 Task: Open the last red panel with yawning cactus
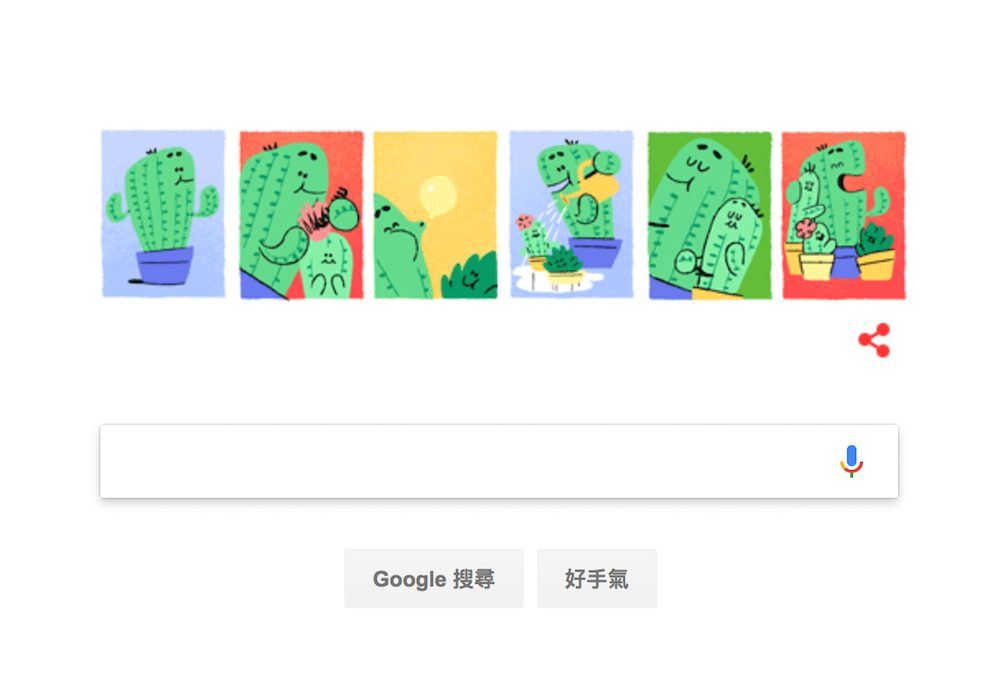[x=844, y=216]
